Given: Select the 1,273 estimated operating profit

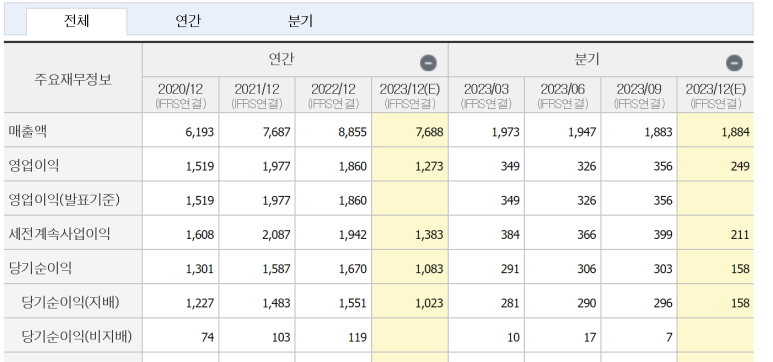Looking at the screenshot, I should point(429,166).
